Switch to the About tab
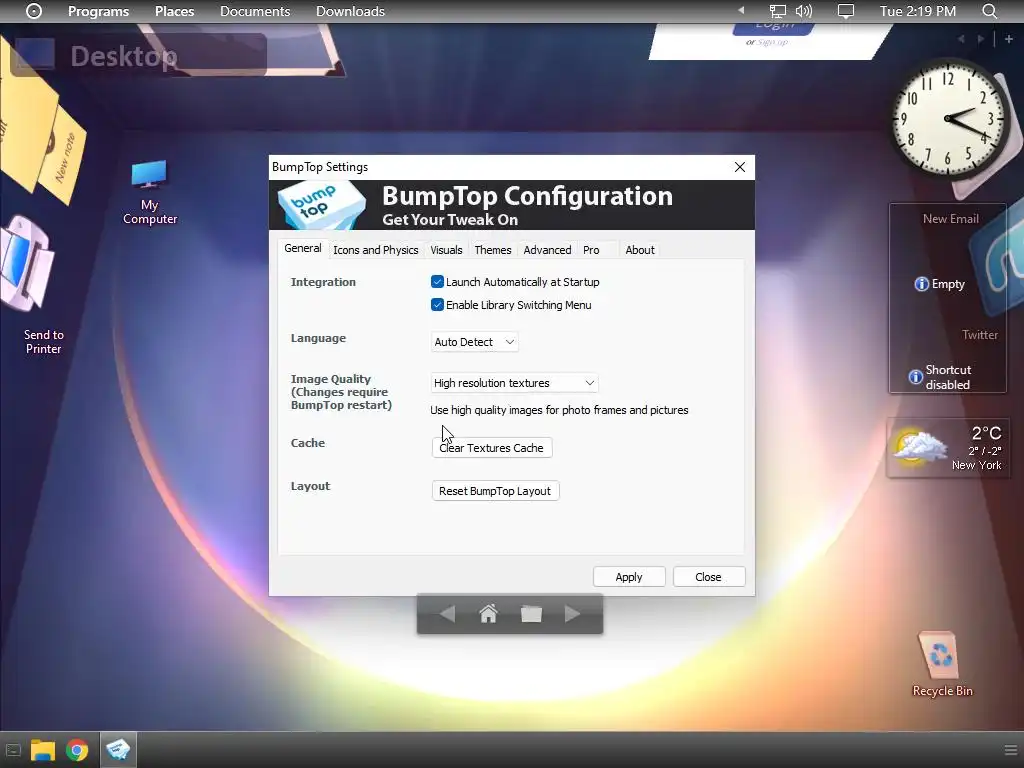 click(x=639, y=250)
